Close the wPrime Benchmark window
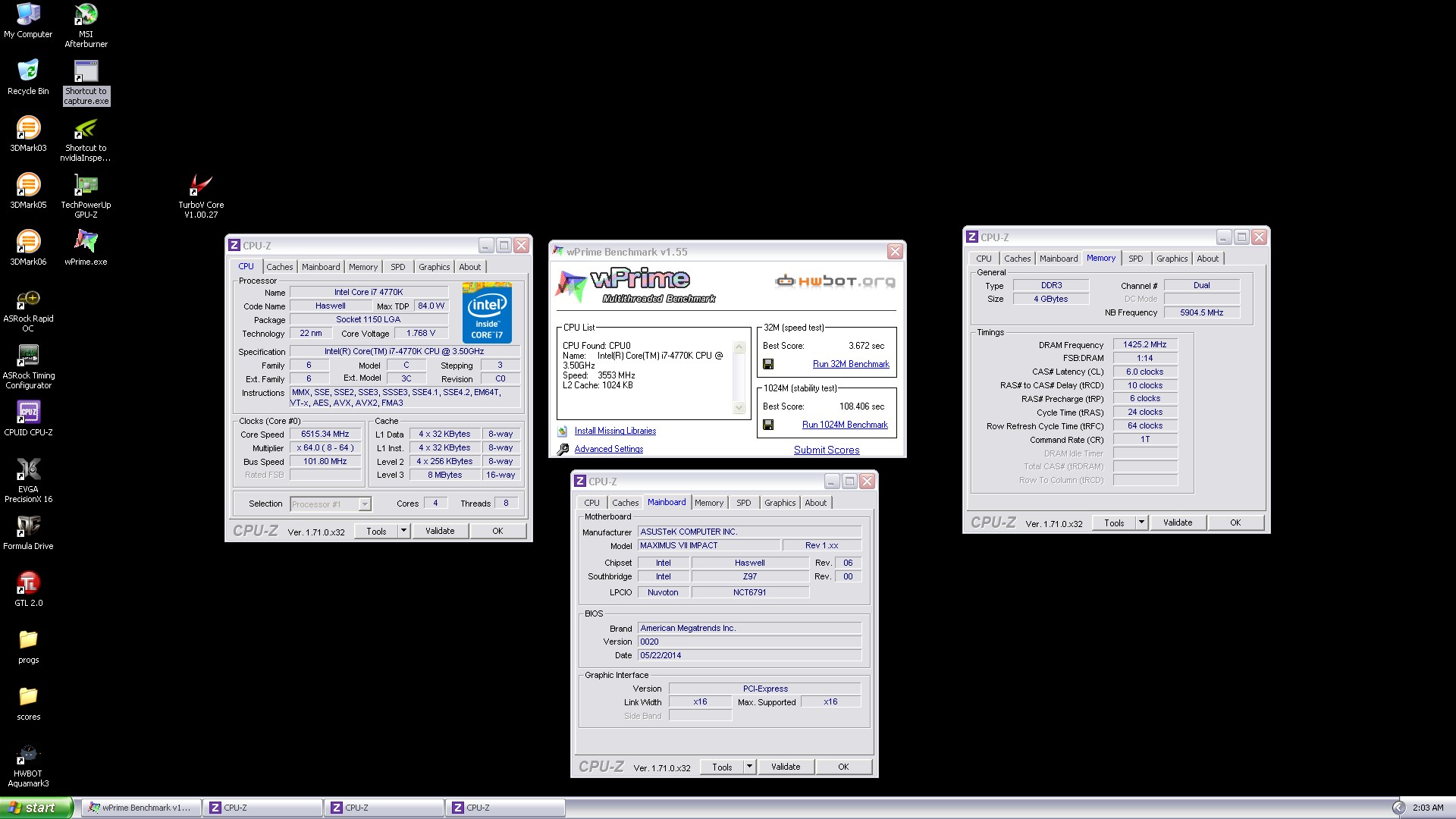Viewport: 1456px width, 819px height. tap(895, 251)
